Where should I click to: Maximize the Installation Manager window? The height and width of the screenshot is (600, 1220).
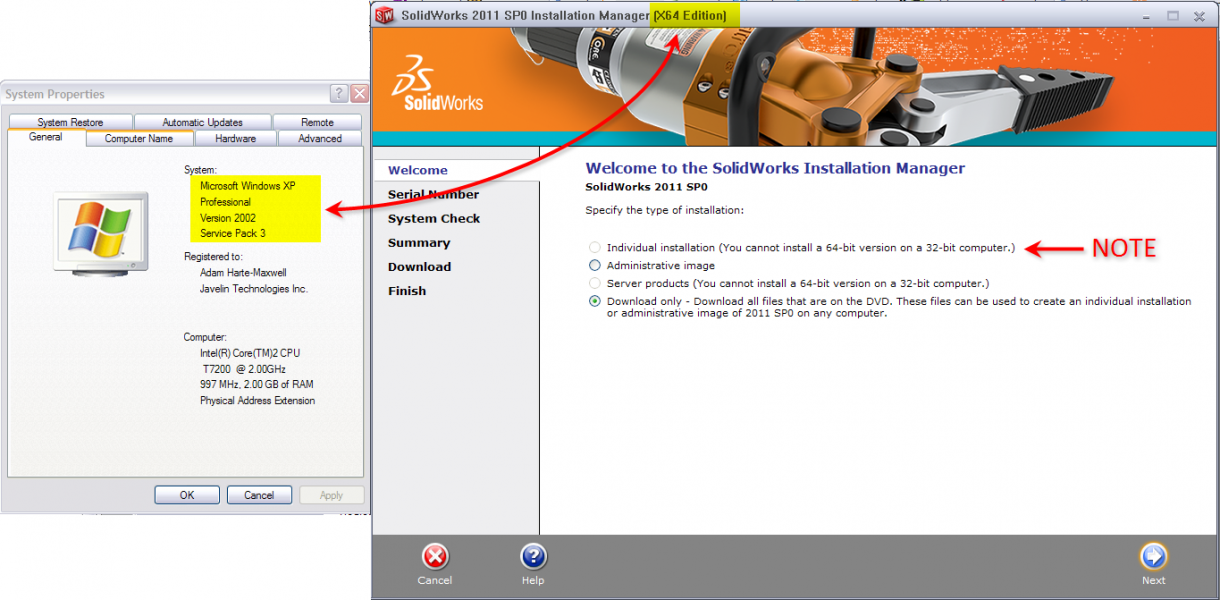click(x=1173, y=15)
